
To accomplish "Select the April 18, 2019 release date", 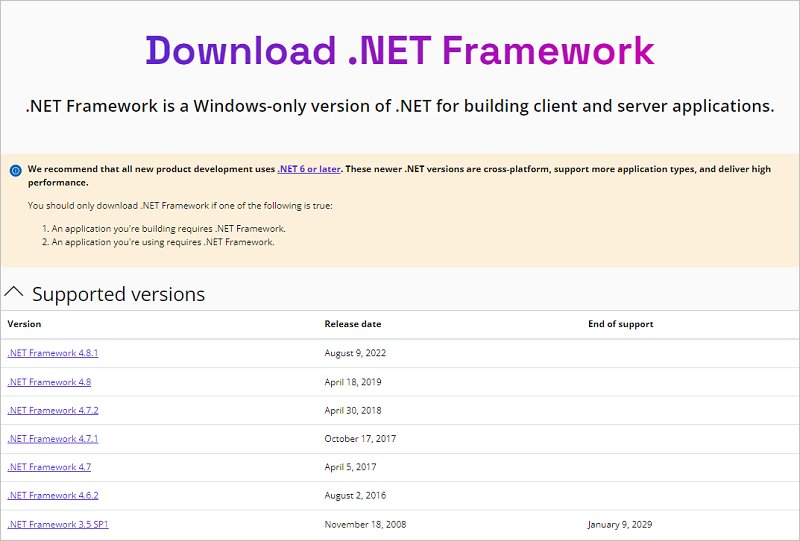I will pyautogui.click(x=353, y=382).
